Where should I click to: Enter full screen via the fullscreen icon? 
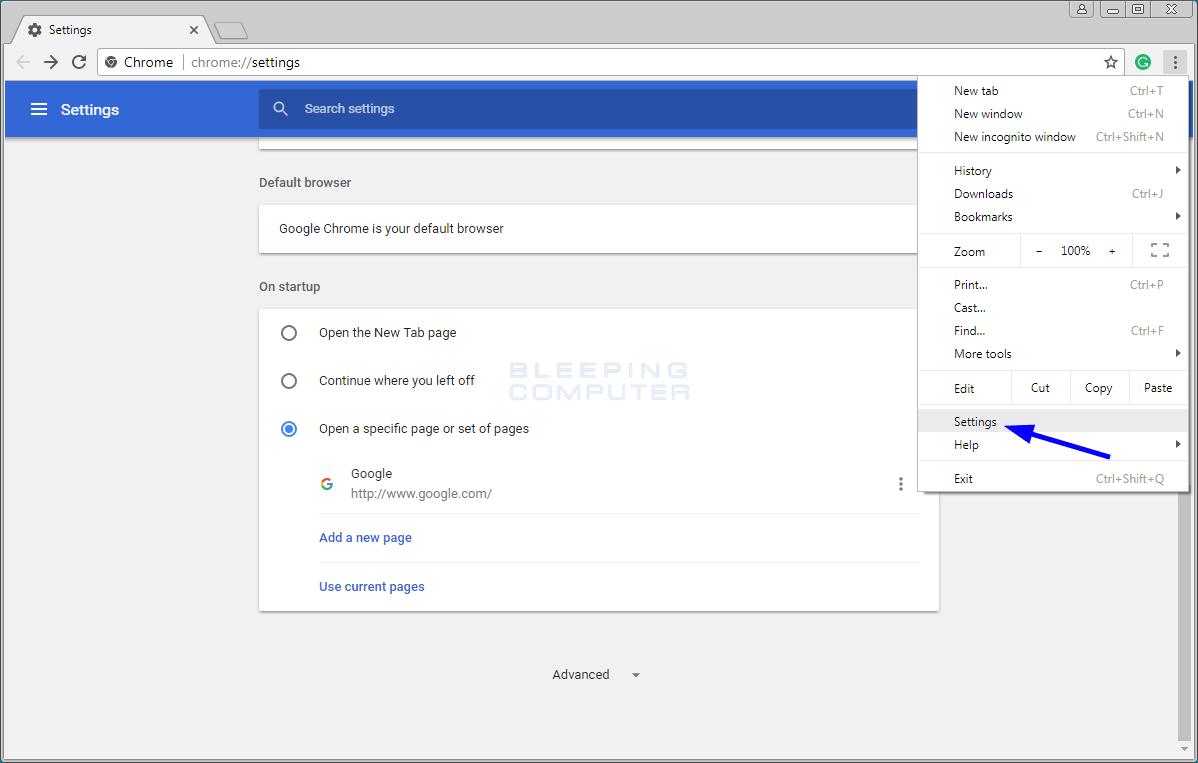pyautogui.click(x=1159, y=251)
